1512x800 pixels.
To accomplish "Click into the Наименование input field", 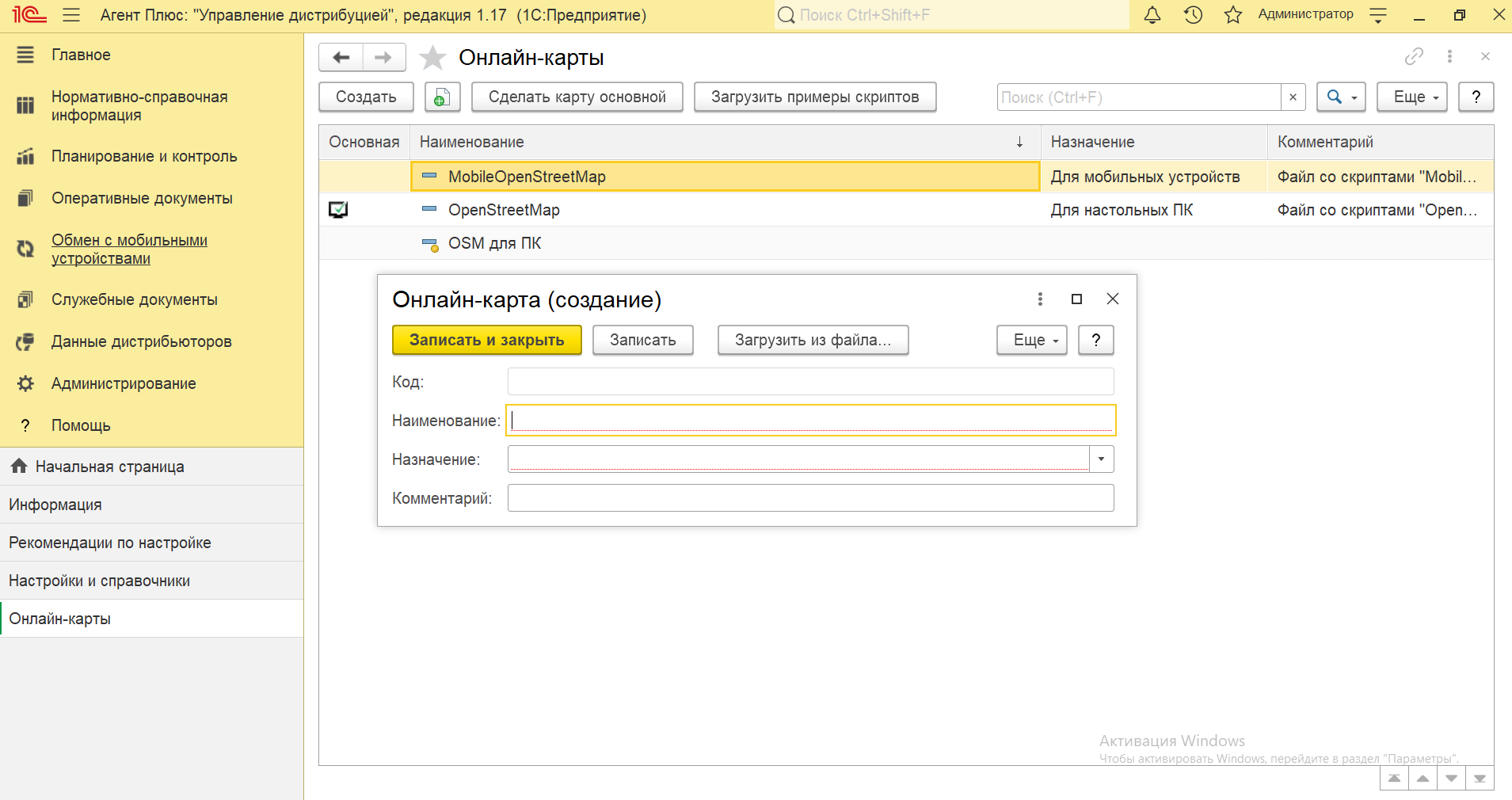I will (811, 421).
